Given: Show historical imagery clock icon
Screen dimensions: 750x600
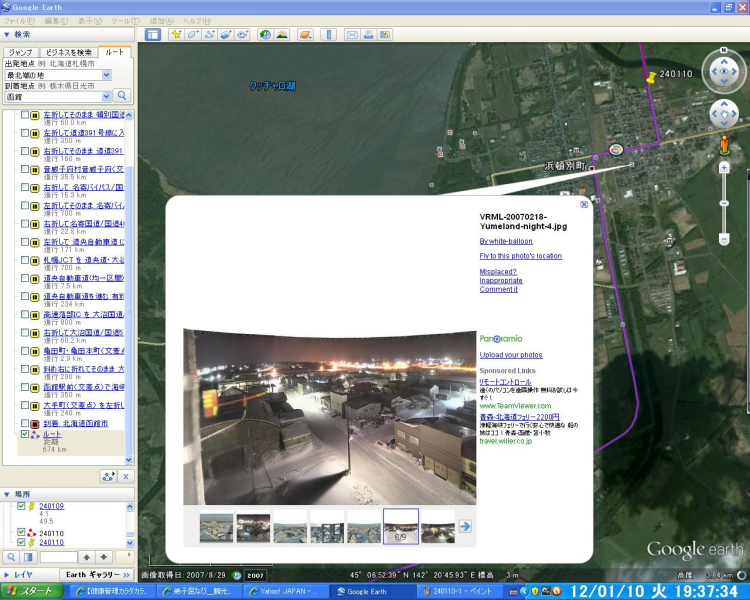Looking at the screenshot, I should pos(265,34).
